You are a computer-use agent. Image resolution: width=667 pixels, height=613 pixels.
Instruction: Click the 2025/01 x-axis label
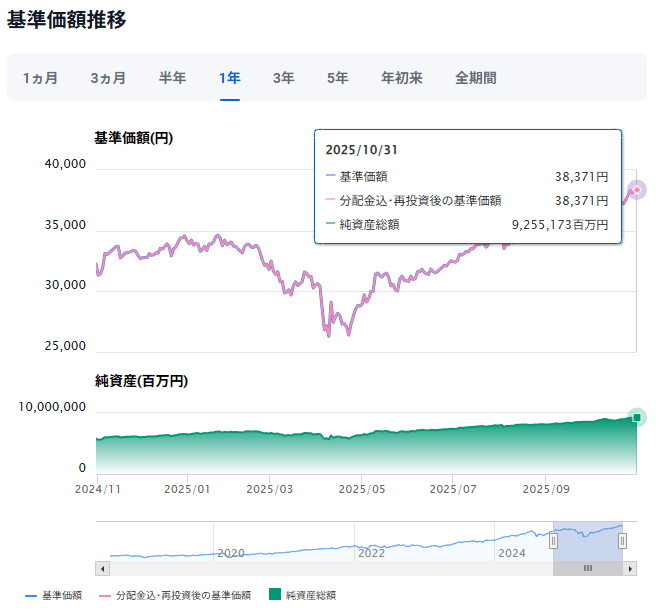click(187, 489)
